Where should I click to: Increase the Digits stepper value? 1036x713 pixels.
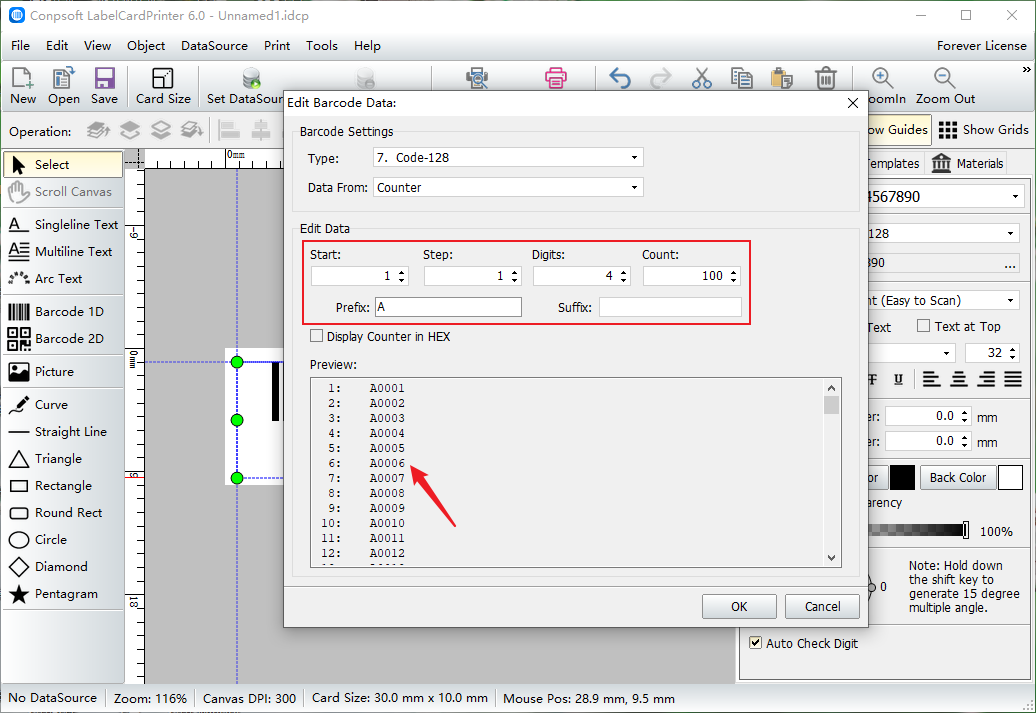624,272
